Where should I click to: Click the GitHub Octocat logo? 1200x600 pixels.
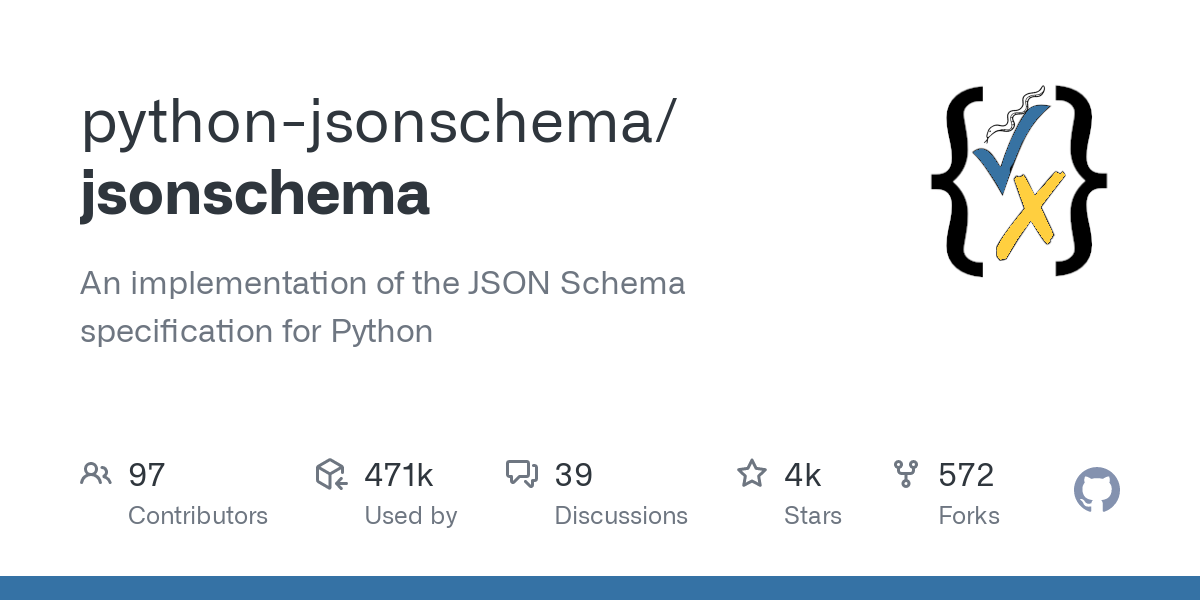[x=1097, y=491]
